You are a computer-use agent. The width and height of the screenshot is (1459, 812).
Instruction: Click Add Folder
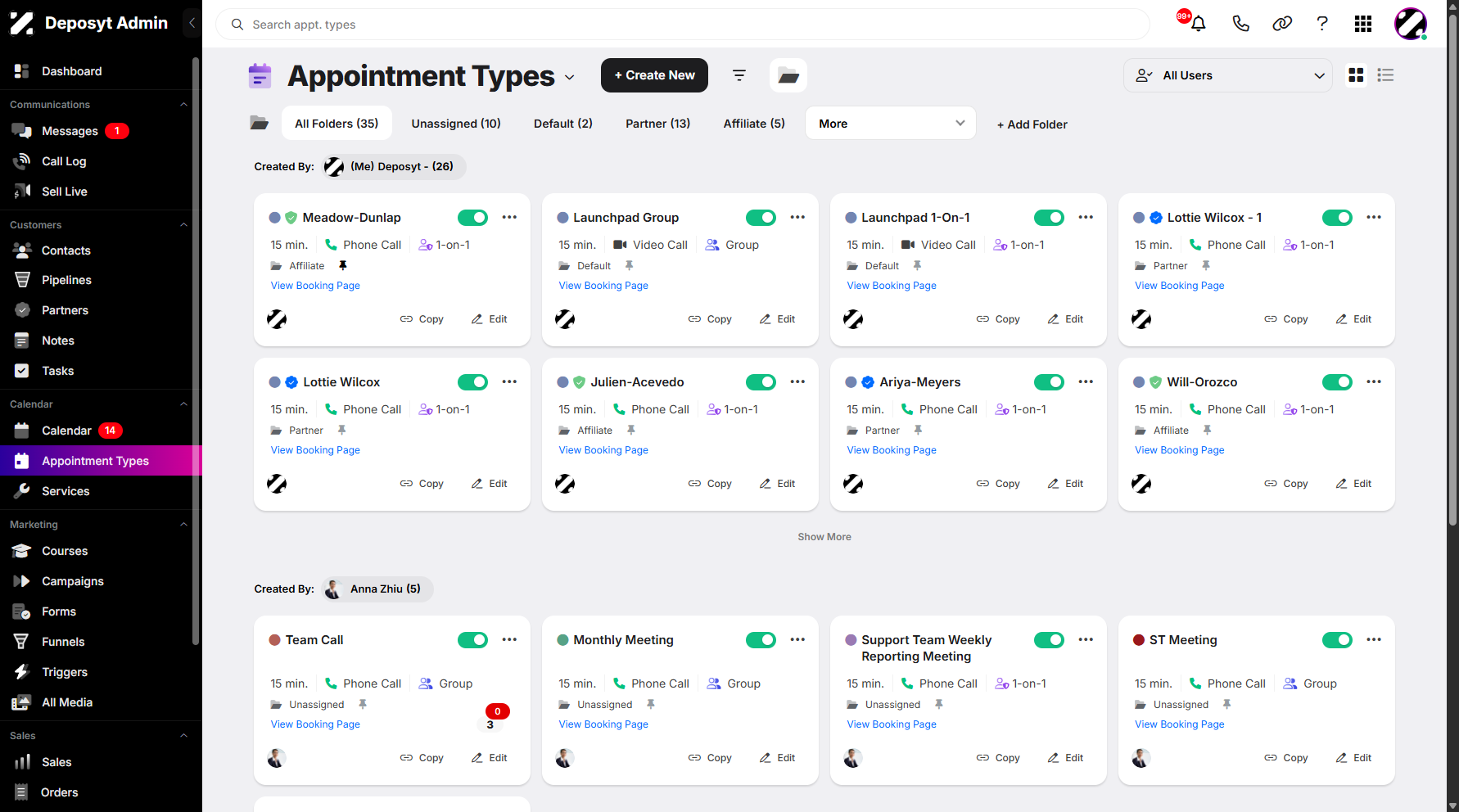tap(1032, 124)
